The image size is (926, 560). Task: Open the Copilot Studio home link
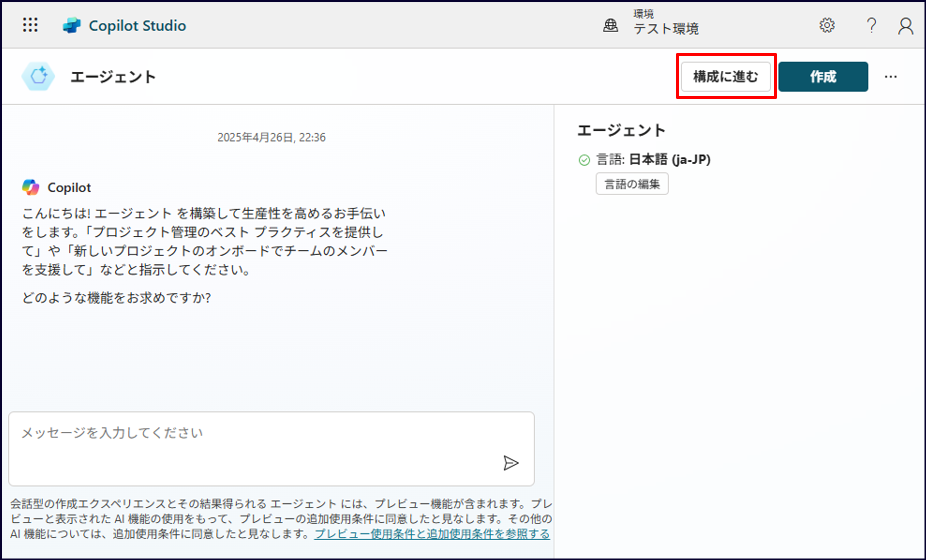[x=137, y=25]
